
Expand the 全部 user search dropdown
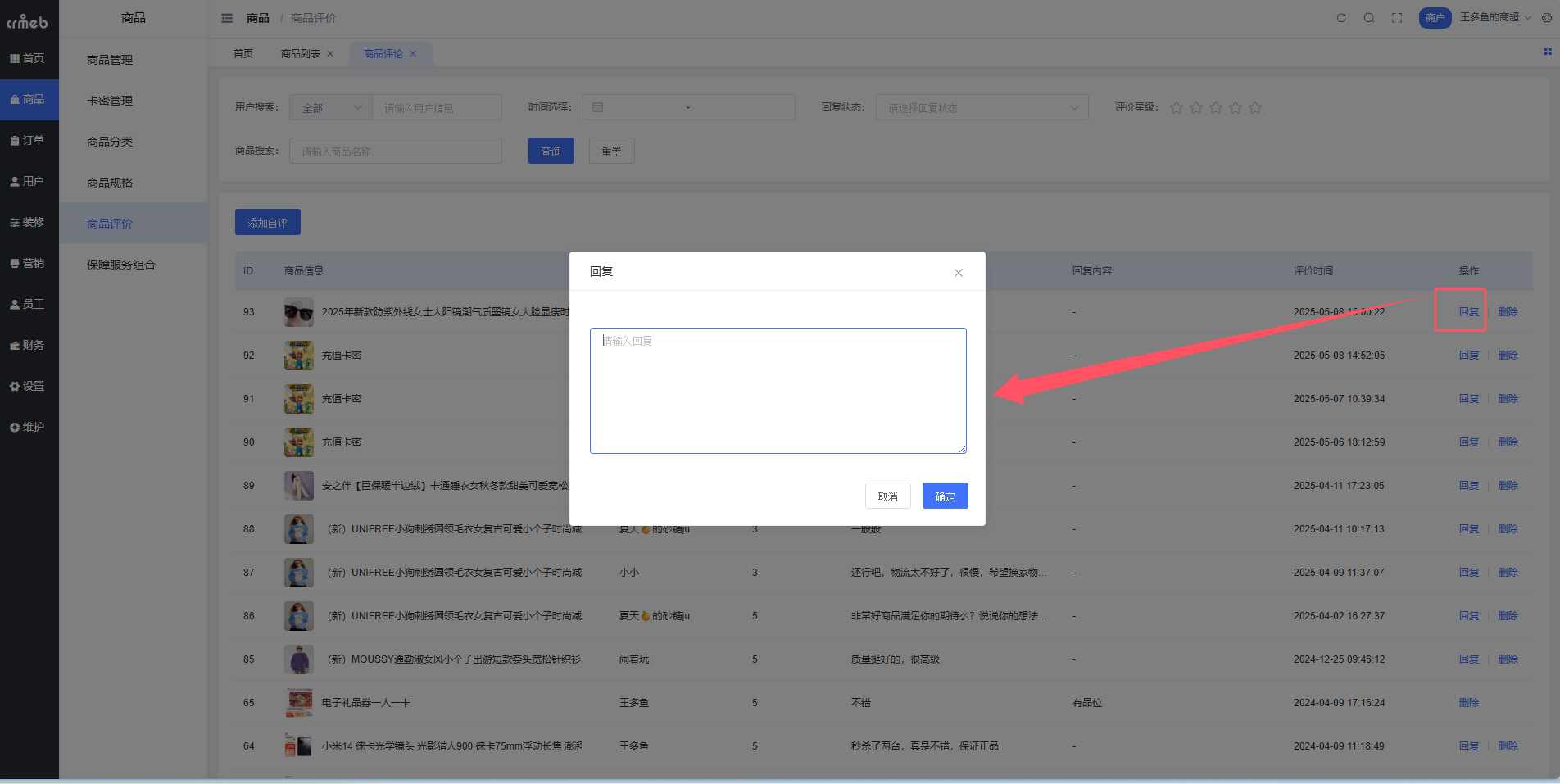[x=332, y=107]
